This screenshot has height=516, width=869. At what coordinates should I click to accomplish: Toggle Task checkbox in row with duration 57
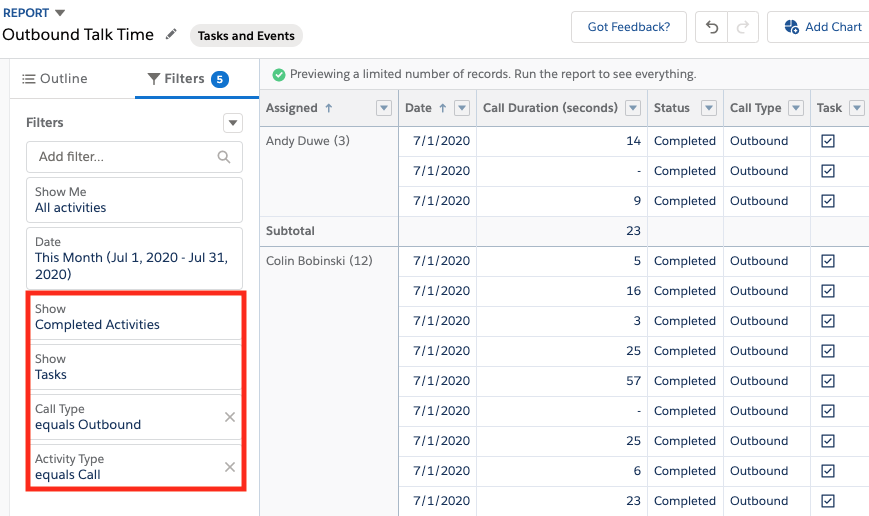(x=827, y=381)
